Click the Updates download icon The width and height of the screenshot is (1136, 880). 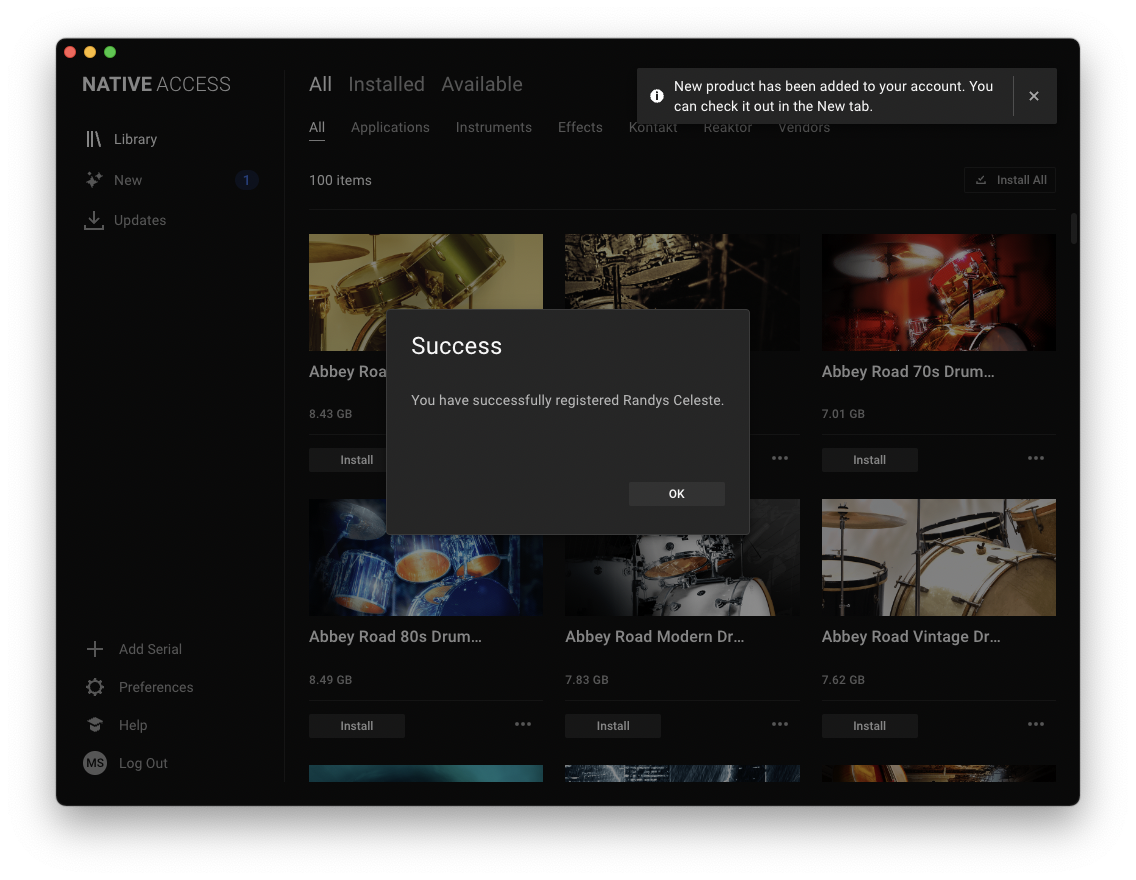coord(94,220)
